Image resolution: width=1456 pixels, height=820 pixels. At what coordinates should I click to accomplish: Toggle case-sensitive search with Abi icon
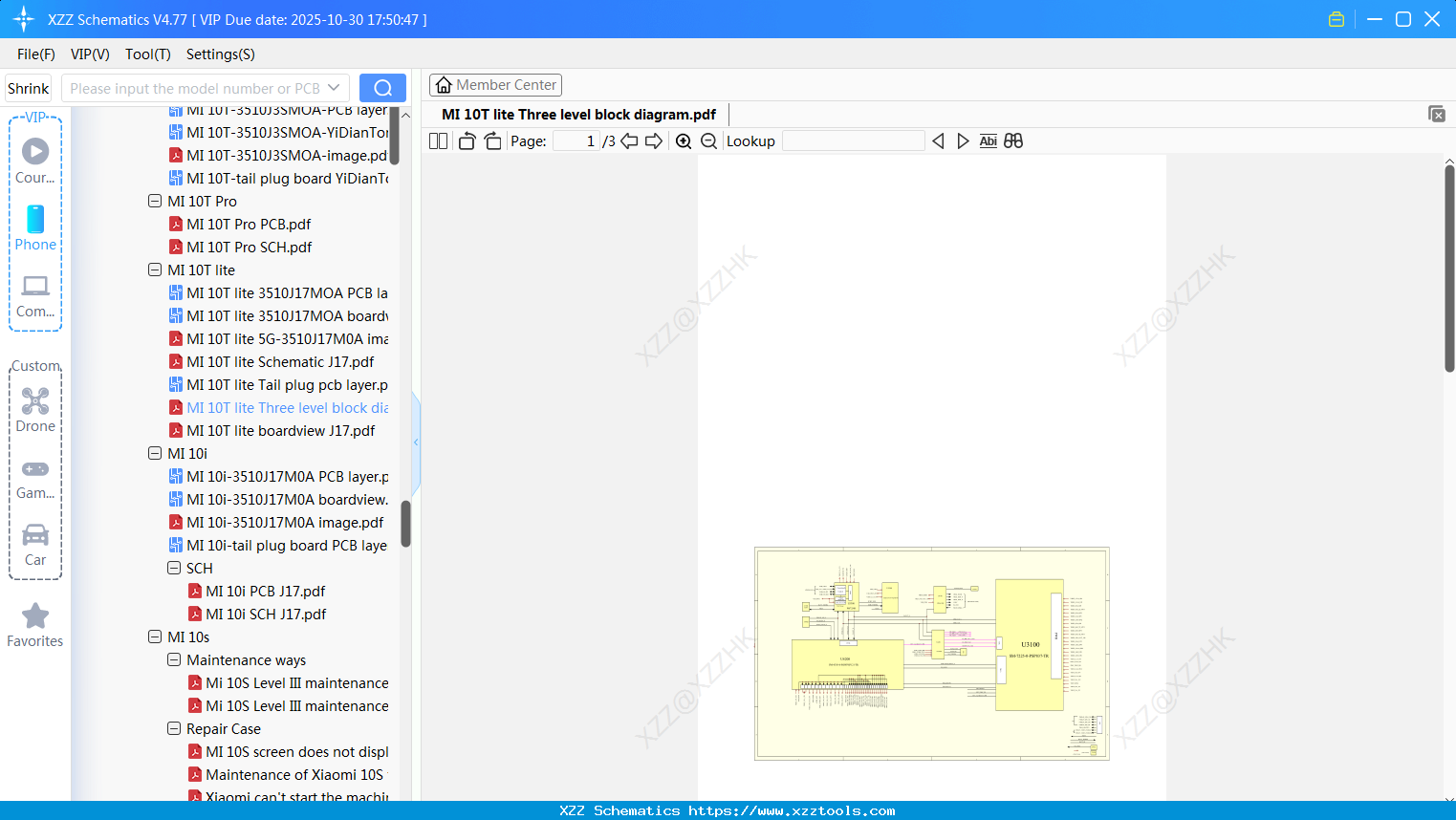(988, 140)
